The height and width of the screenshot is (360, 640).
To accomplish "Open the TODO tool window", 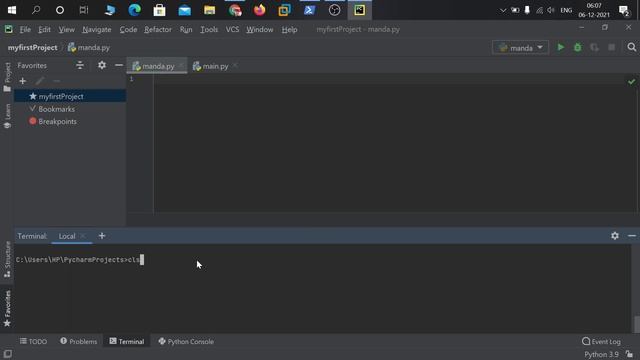I will coord(33,341).
